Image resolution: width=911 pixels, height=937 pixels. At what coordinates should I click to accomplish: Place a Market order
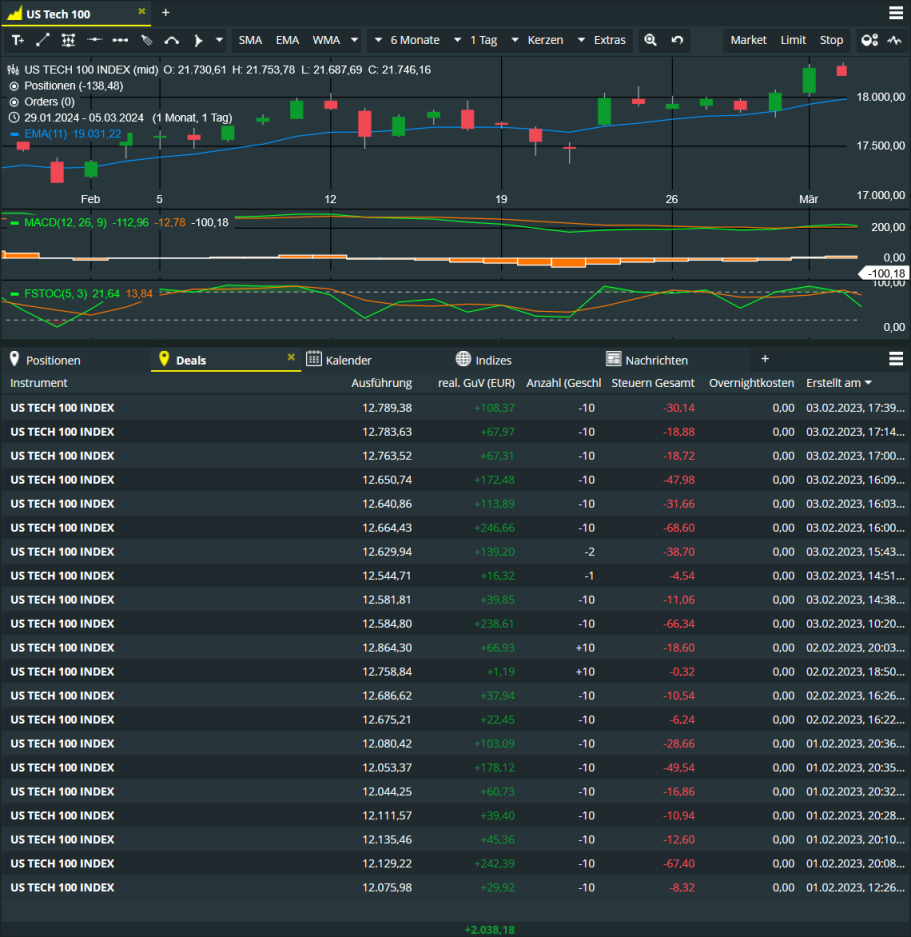[x=748, y=40]
